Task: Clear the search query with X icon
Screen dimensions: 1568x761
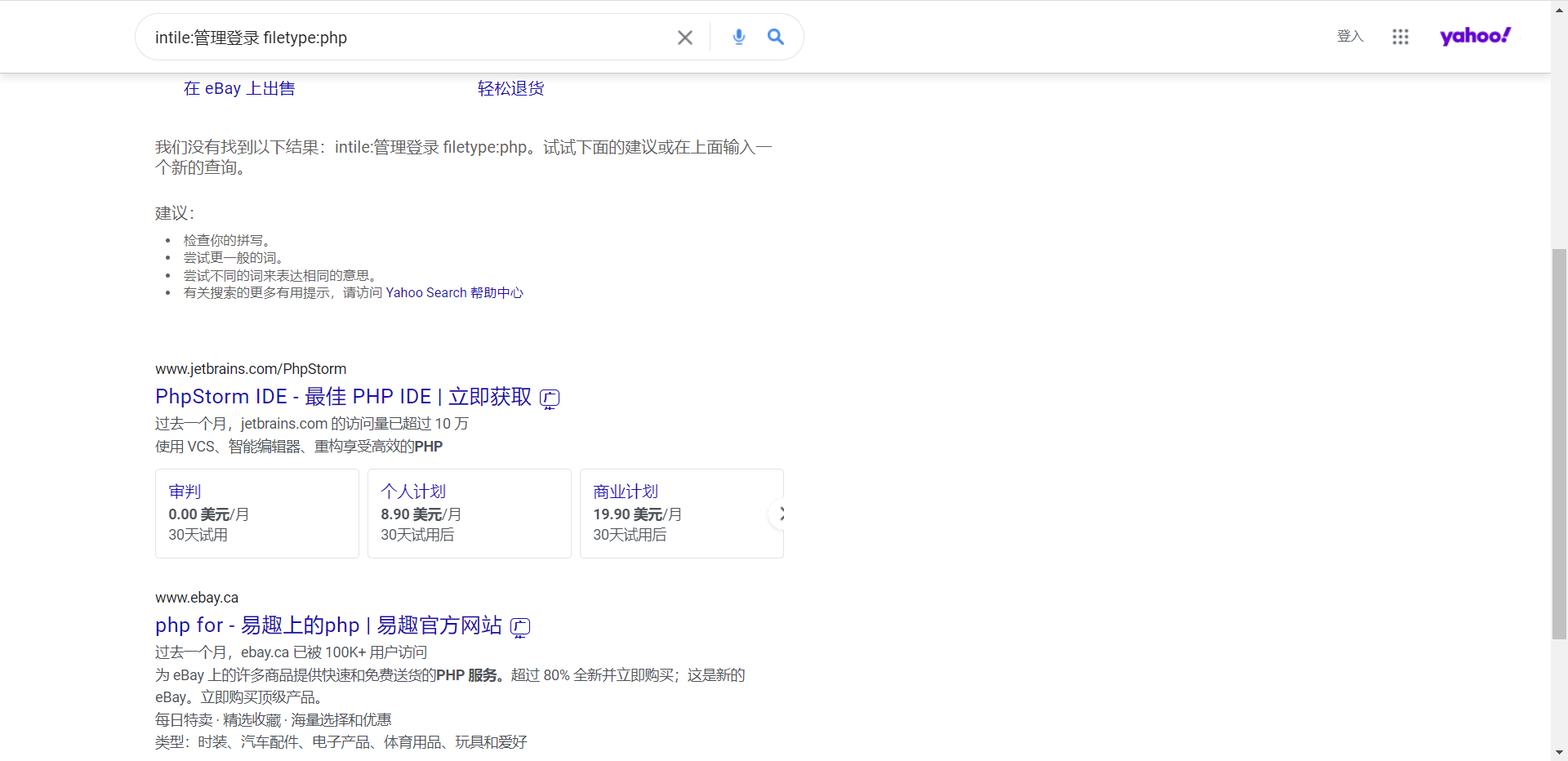Action: tap(684, 38)
